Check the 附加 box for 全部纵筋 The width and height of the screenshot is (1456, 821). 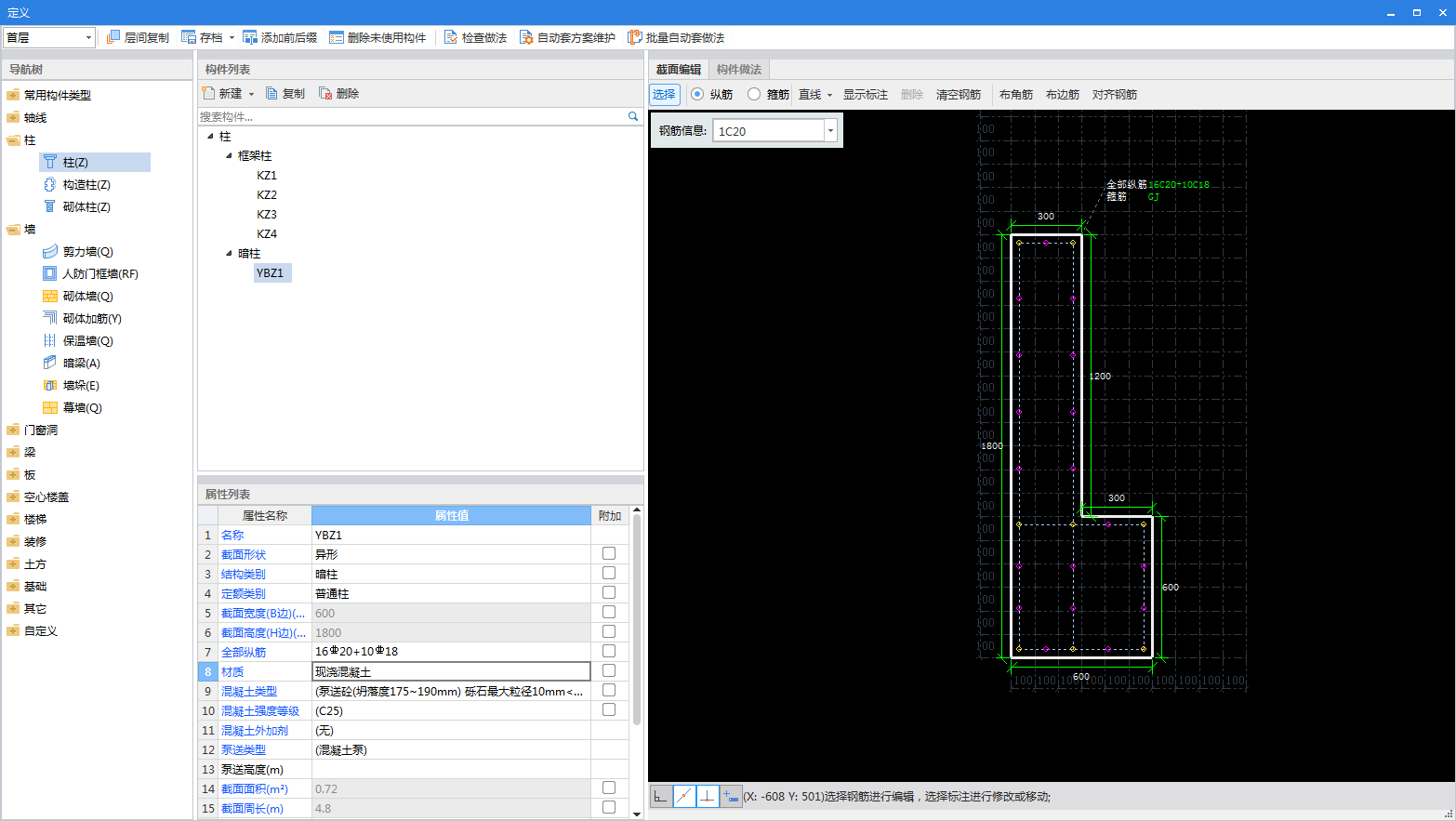point(609,651)
